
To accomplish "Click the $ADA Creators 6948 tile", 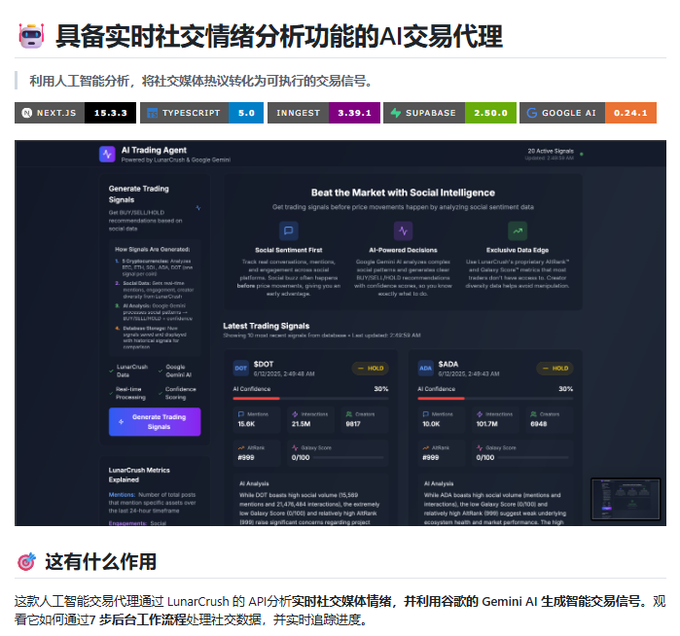I will (x=549, y=419).
